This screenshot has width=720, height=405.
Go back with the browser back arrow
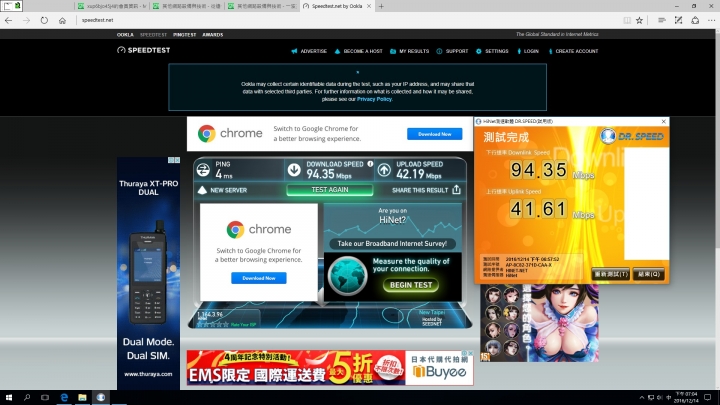tap(9, 20)
